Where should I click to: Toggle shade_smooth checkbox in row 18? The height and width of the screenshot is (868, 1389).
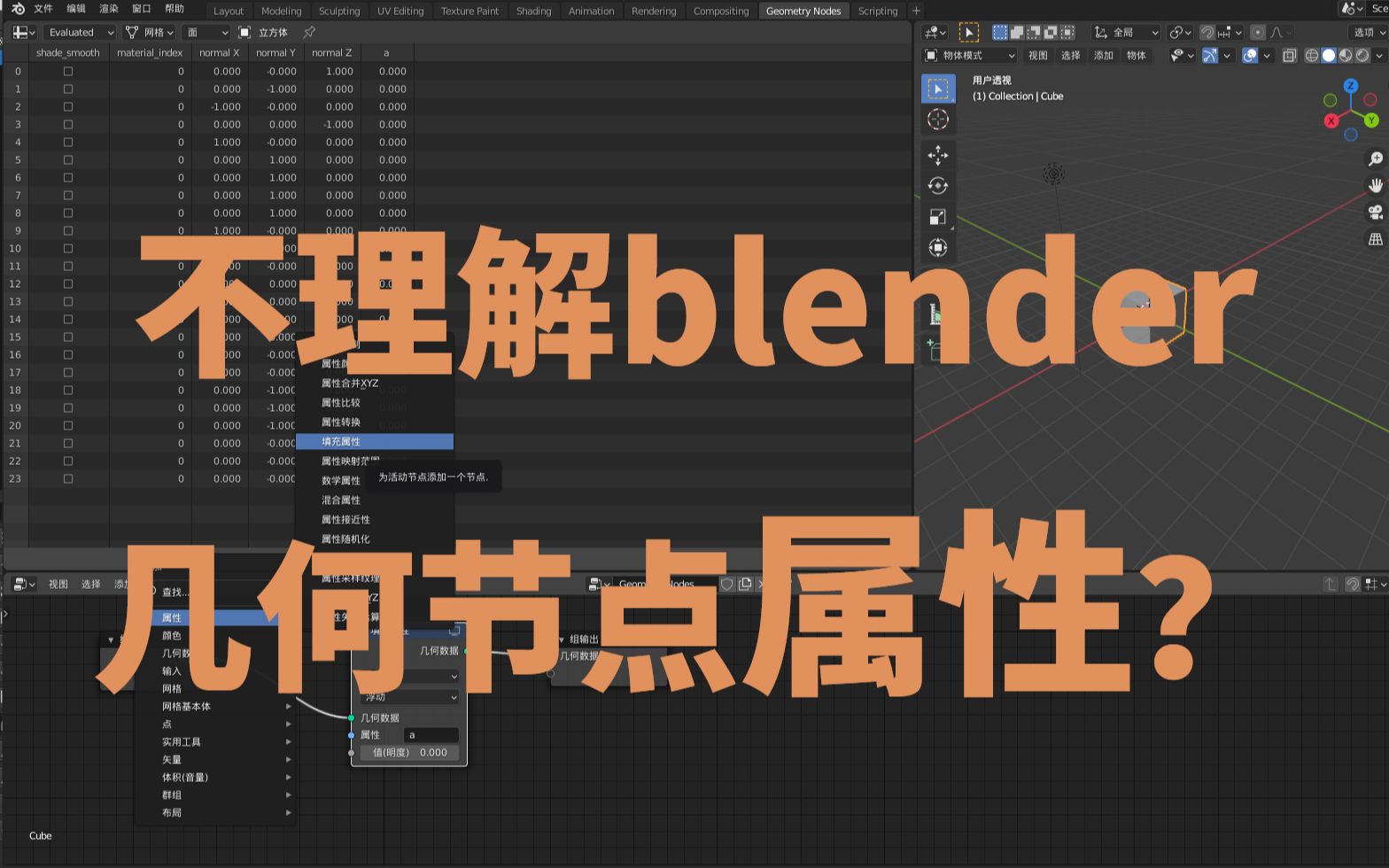(68, 390)
